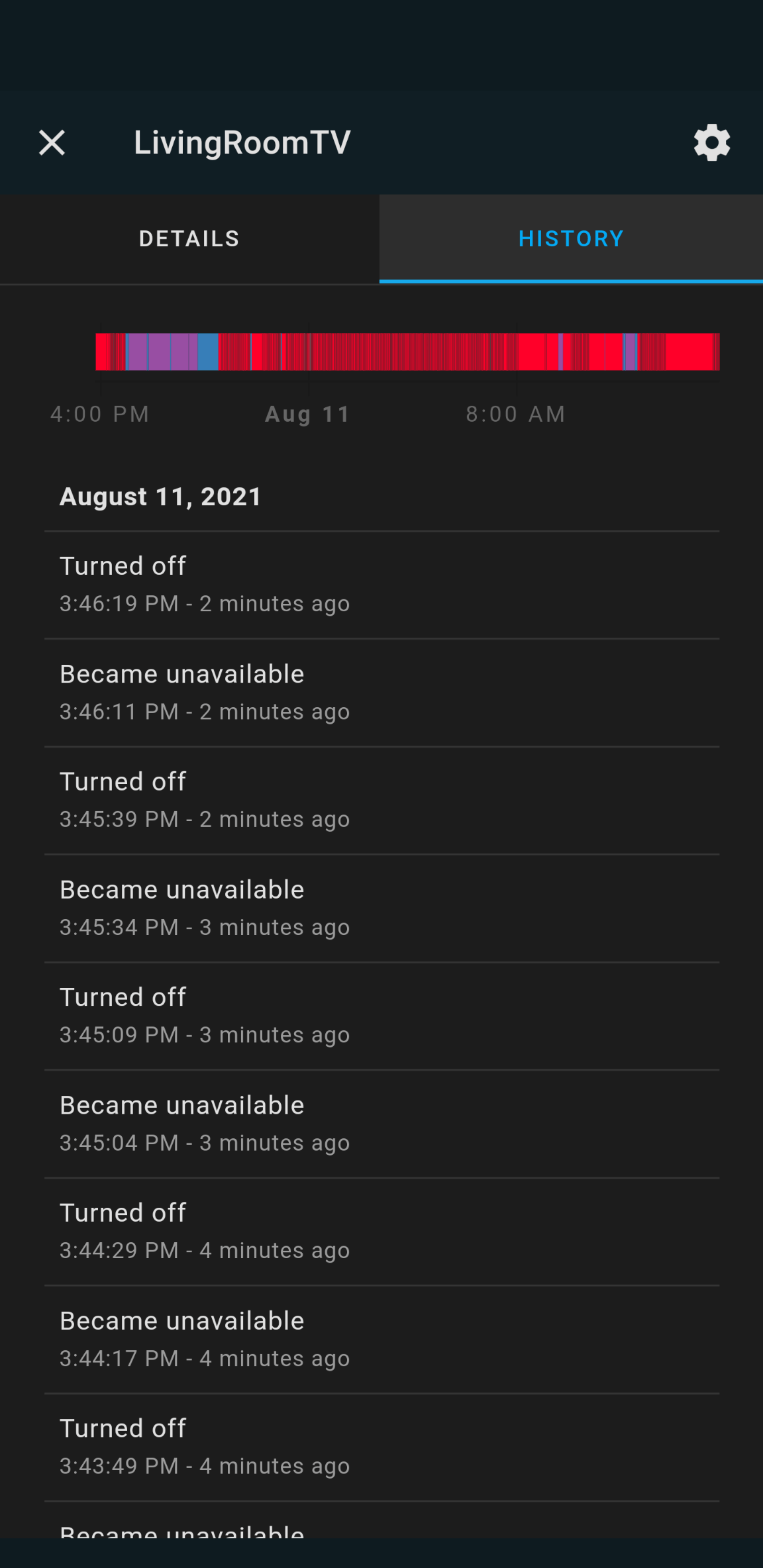The width and height of the screenshot is (763, 1568).
Task: Select the HISTORY tab
Action: coord(570,238)
